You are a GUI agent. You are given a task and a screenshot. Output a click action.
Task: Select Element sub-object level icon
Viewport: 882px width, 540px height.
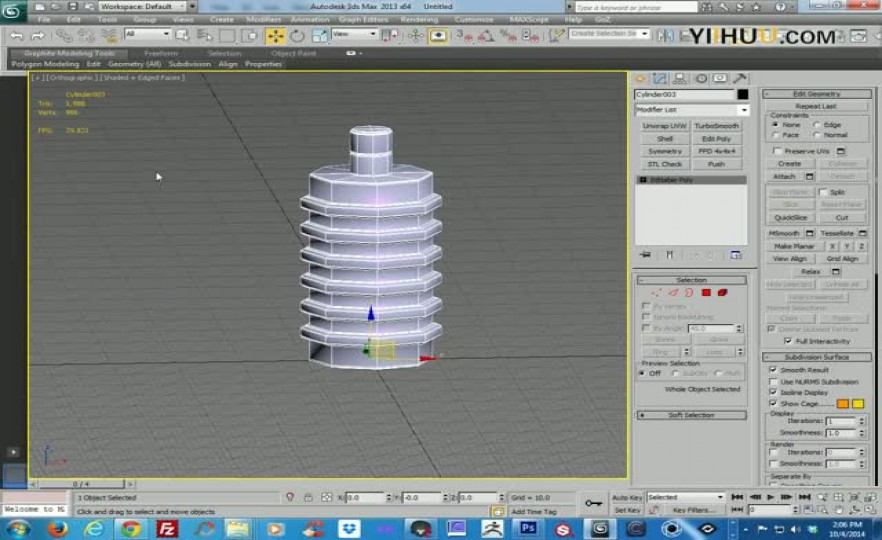click(722, 292)
